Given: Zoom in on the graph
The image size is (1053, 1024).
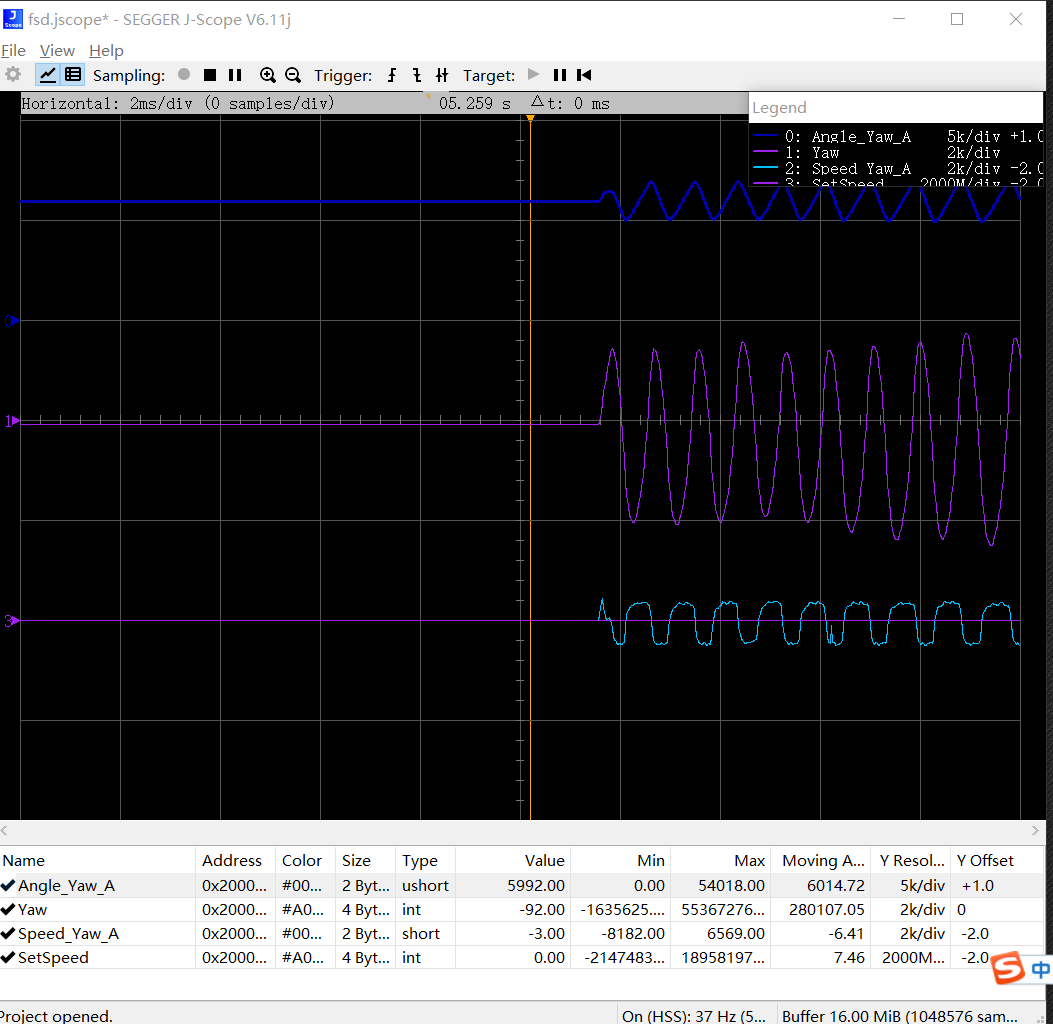Looking at the screenshot, I should click(x=267, y=75).
